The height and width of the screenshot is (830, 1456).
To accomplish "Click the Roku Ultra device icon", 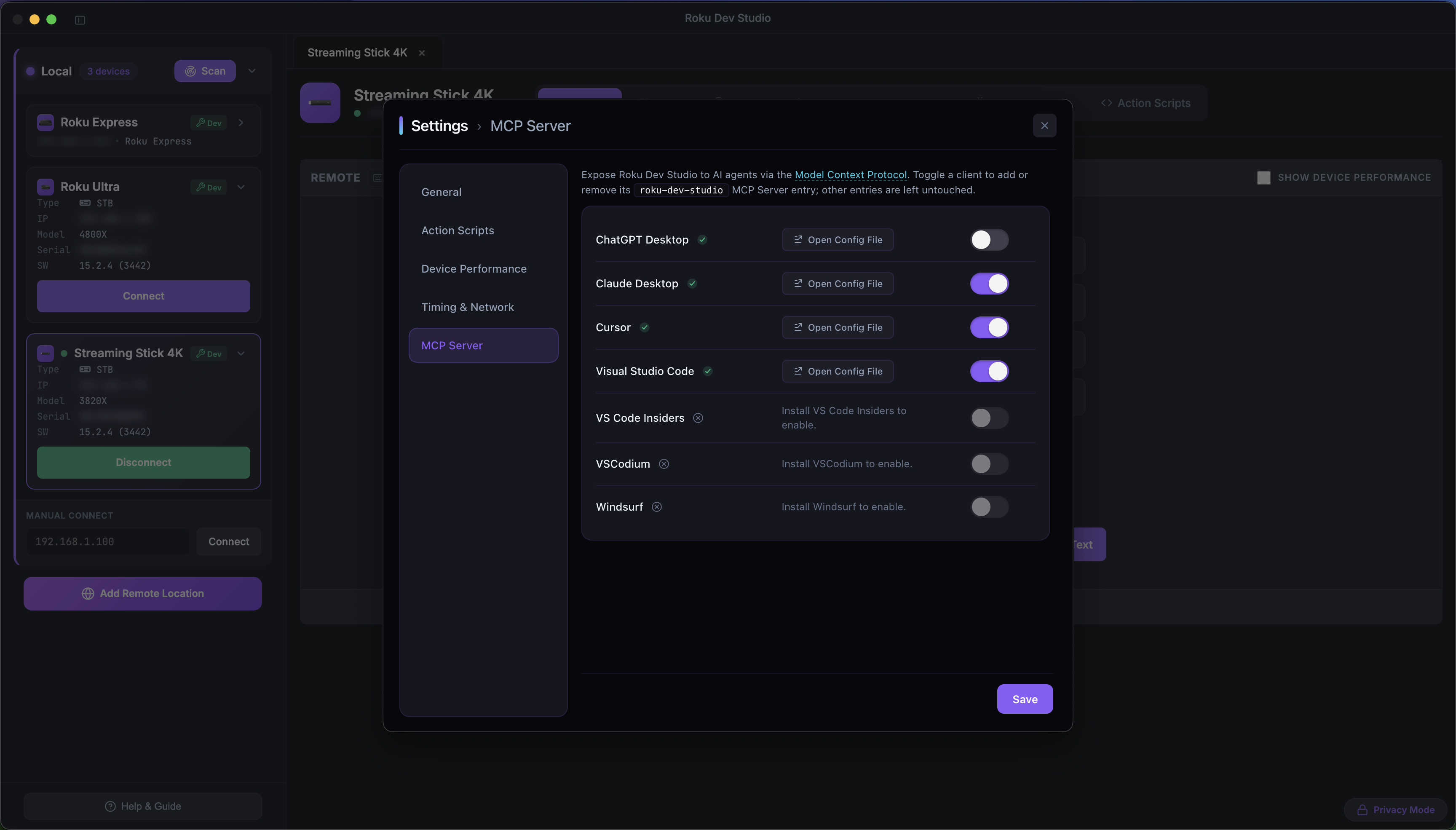I will point(45,186).
